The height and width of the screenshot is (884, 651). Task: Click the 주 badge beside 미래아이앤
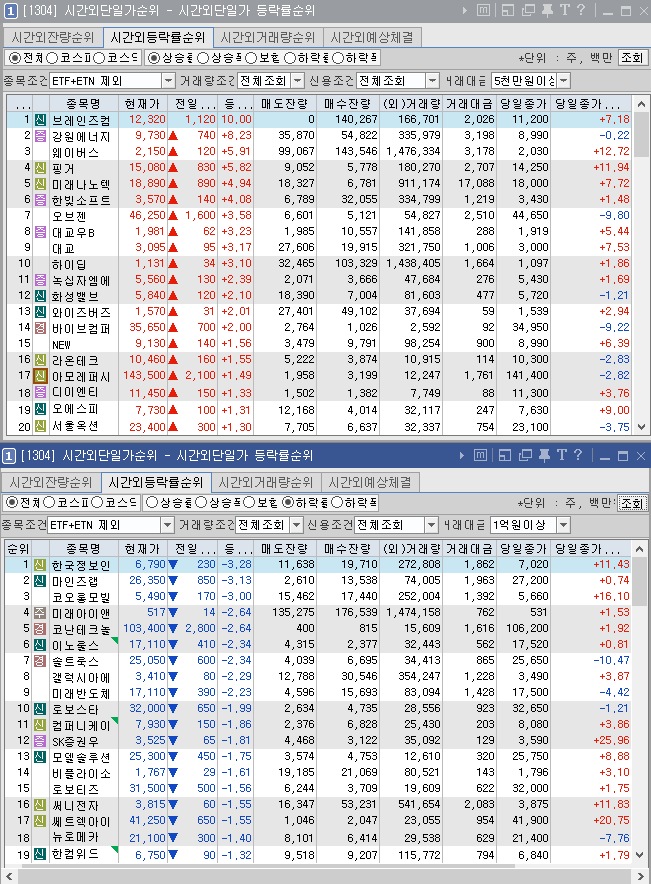pos(40,612)
